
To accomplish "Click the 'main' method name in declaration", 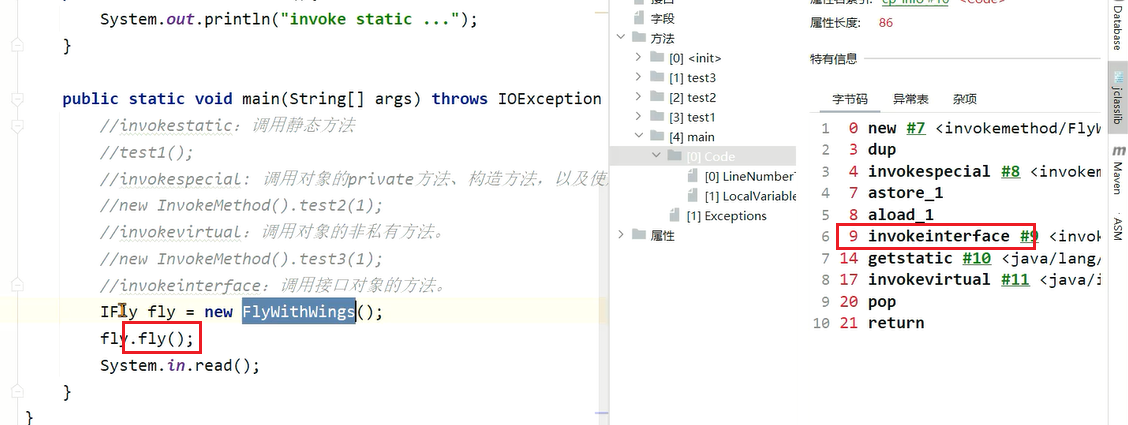I will [260, 99].
